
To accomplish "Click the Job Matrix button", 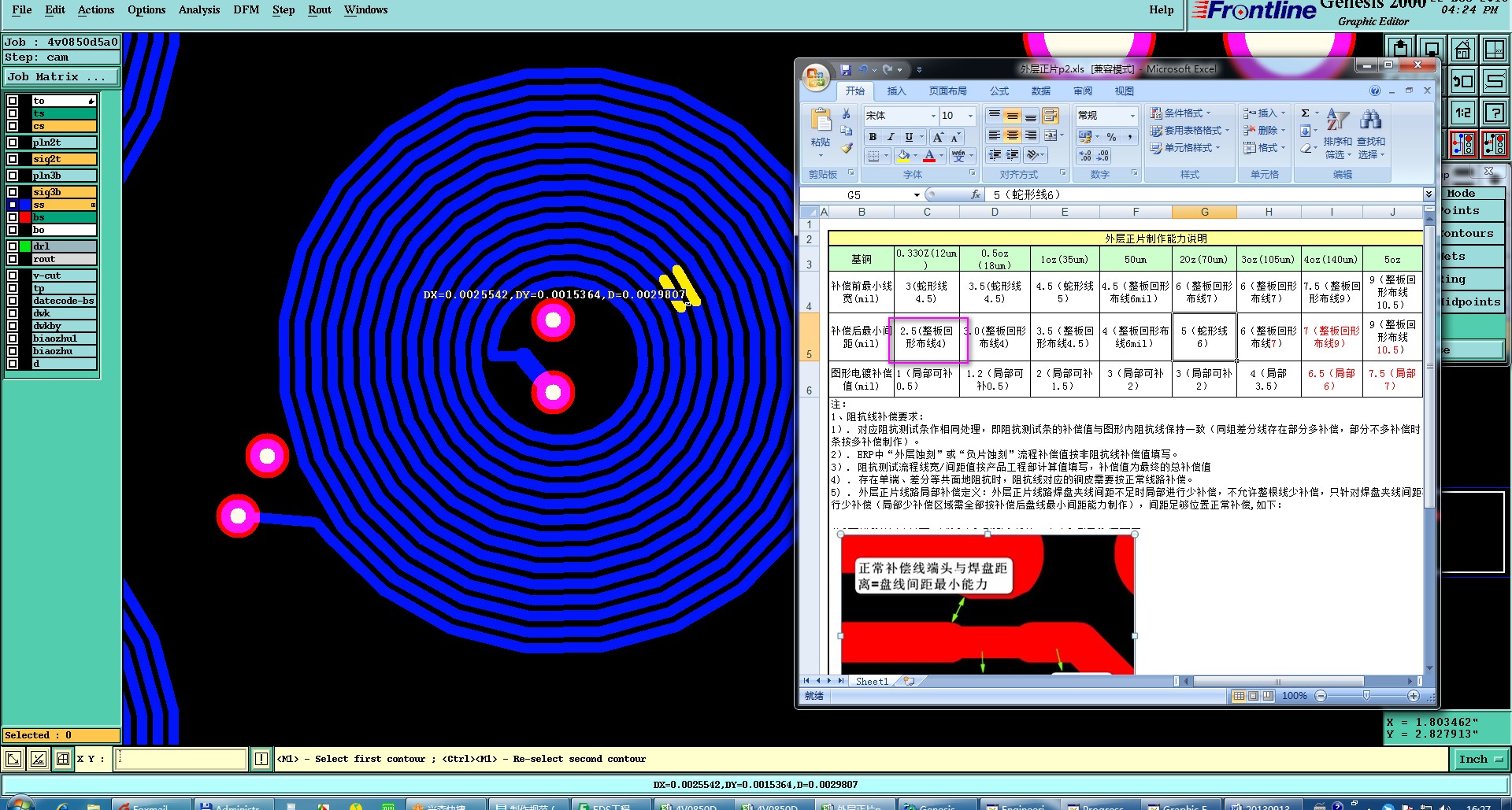I will pos(61,76).
